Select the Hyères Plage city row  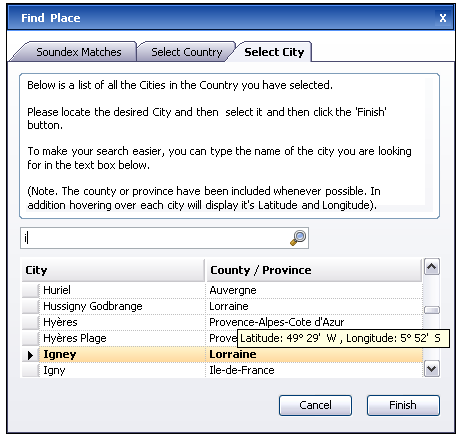pos(222,338)
